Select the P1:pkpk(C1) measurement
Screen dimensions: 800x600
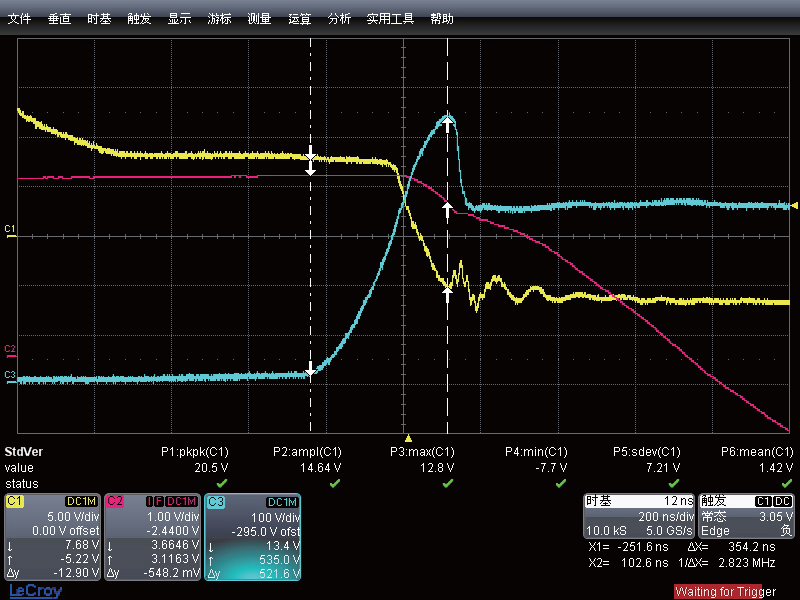pyautogui.click(x=195, y=452)
